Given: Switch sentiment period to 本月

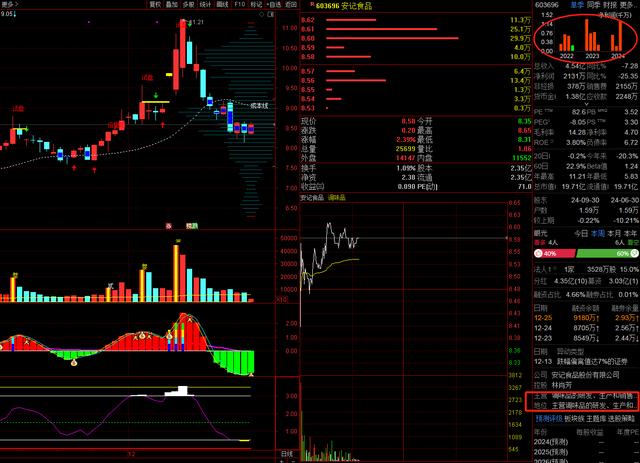Looking at the screenshot, I should (x=614, y=234).
